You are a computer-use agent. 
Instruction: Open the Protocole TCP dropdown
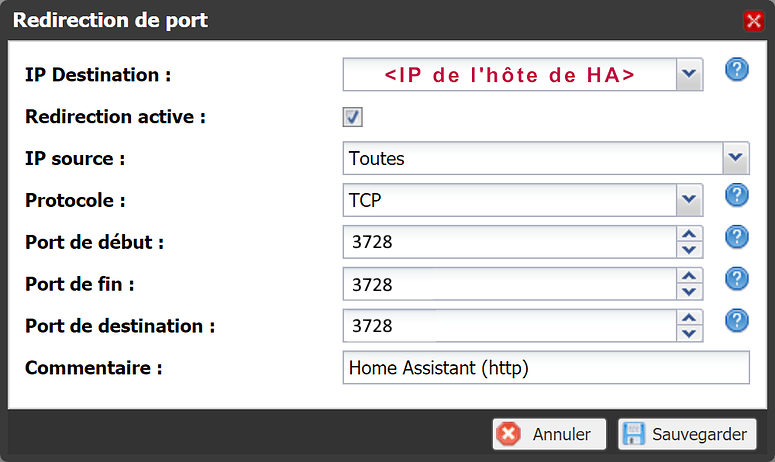pyautogui.click(x=689, y=200)
